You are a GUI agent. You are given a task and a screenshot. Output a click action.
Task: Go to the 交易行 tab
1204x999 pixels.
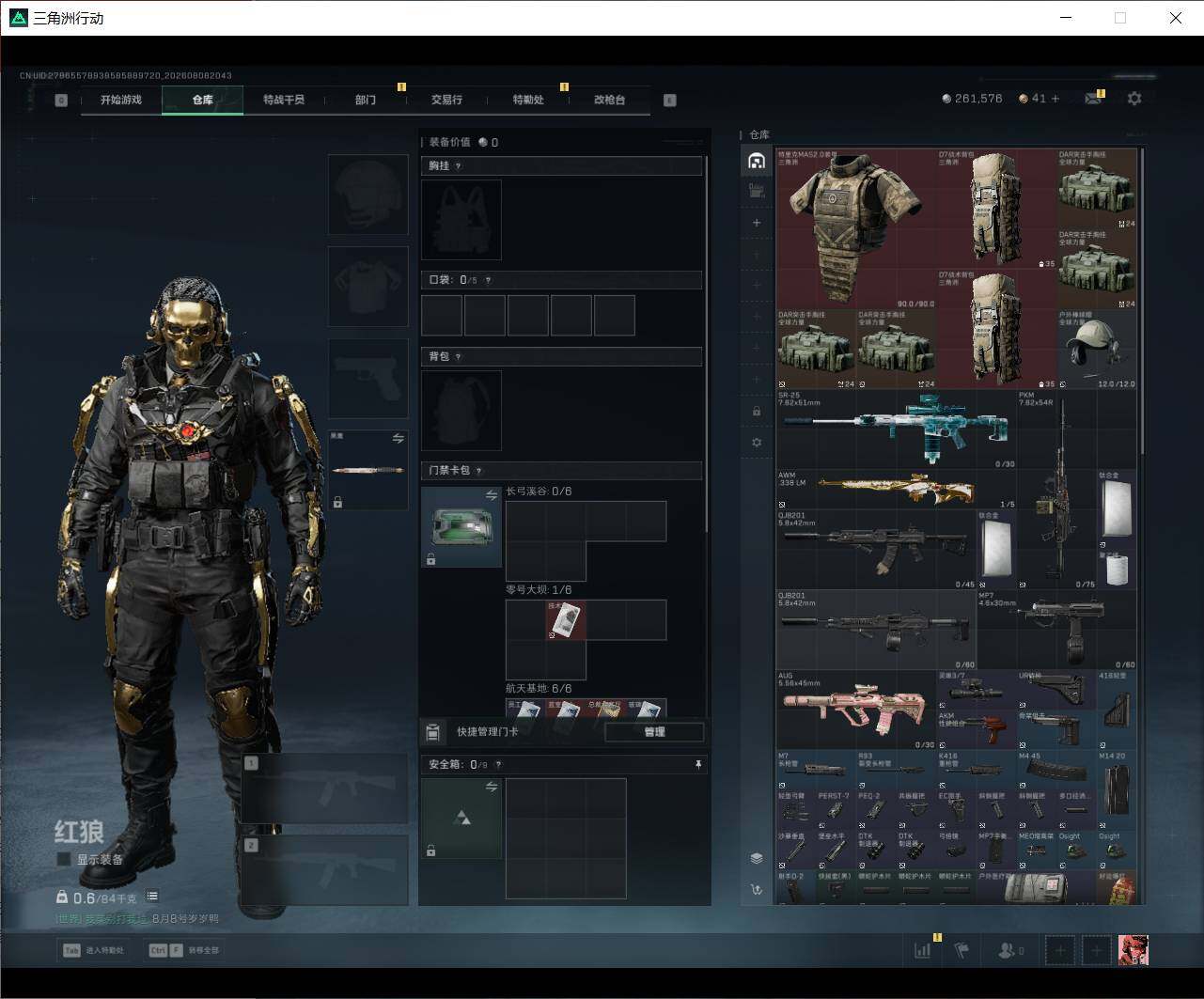tap(446, 100)
